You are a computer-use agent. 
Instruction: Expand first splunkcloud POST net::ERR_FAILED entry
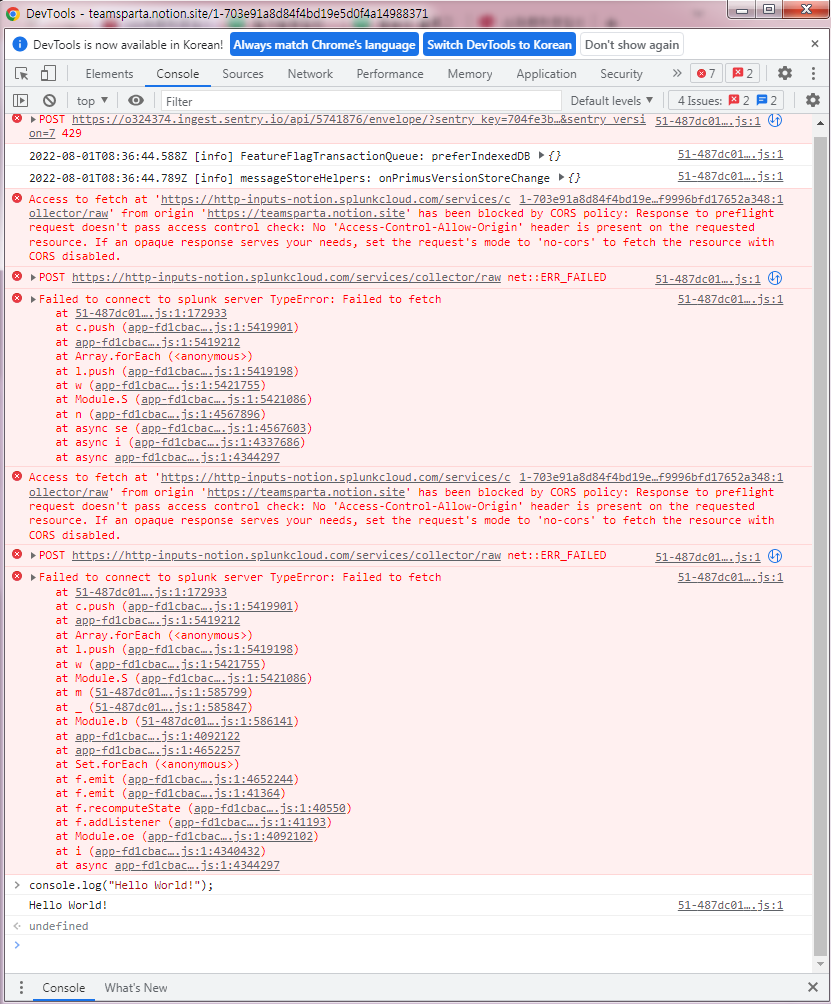point(33,277)
